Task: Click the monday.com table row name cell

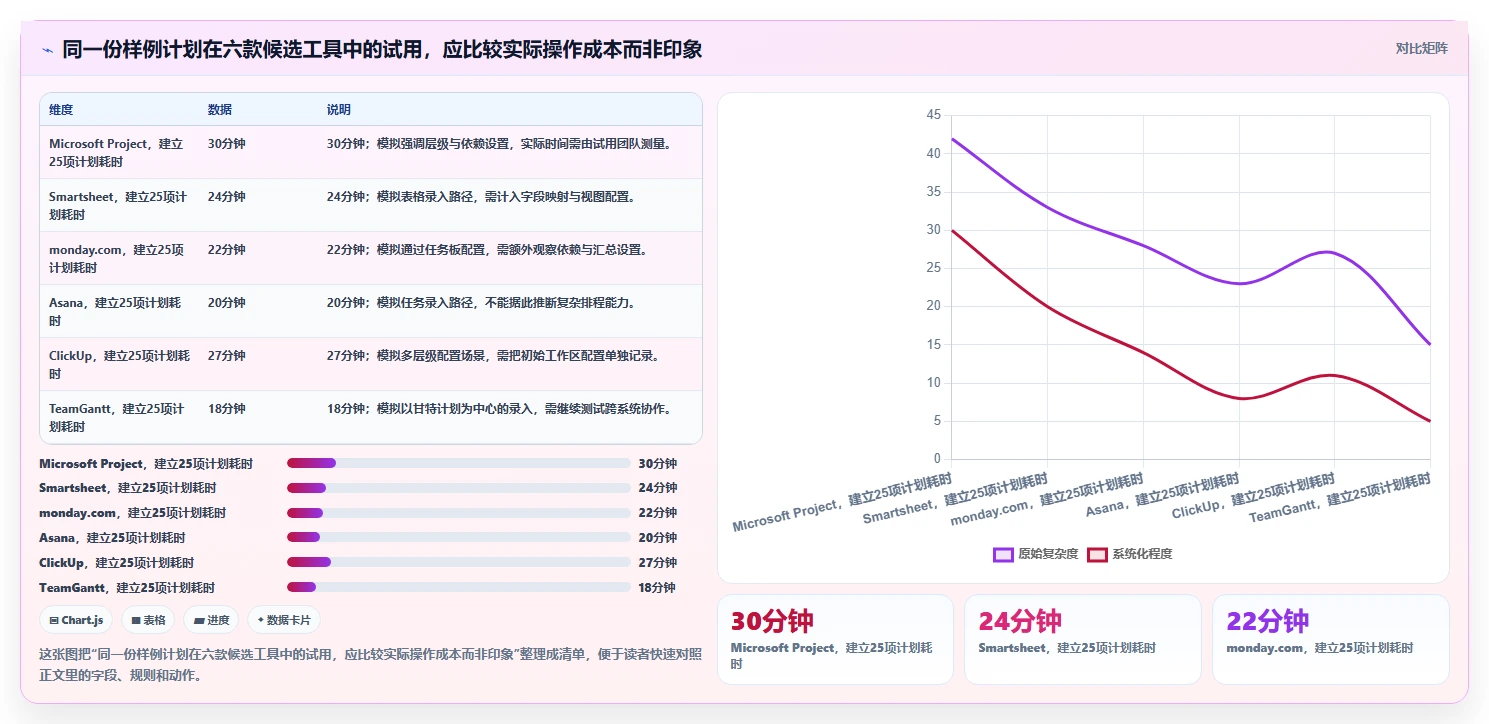Action: 119,258
